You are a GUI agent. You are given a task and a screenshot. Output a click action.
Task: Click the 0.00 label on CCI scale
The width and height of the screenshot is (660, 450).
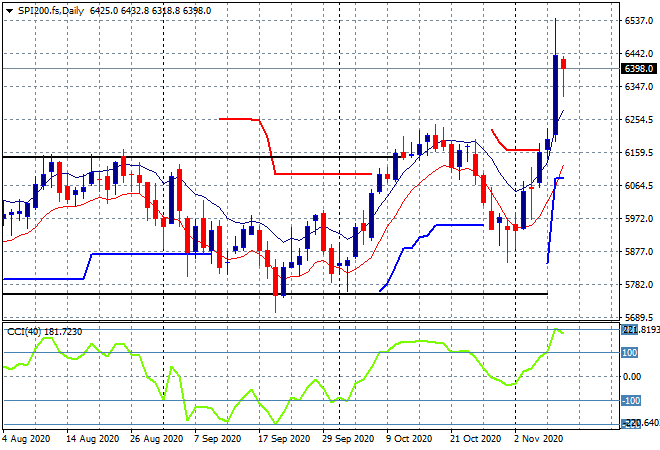[x=632, y=377]
